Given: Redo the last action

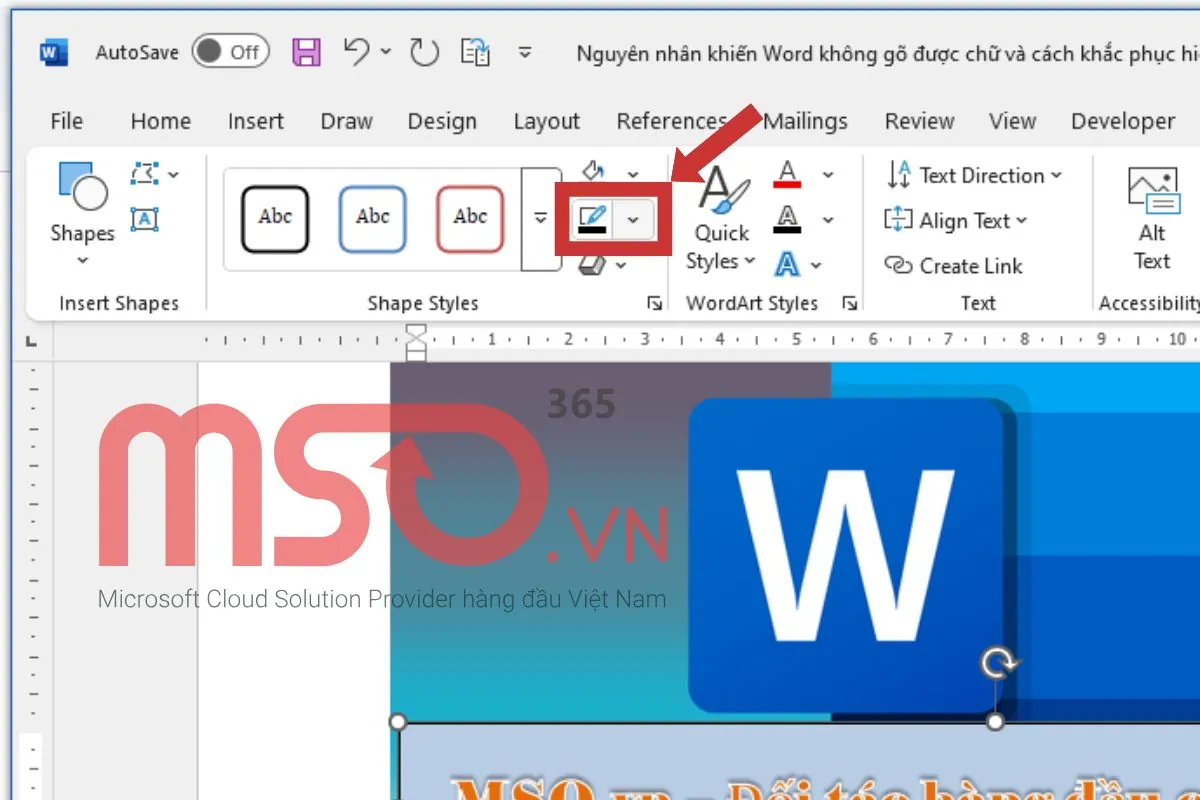Looking at the screenshot, I should (x=423, y=51).
